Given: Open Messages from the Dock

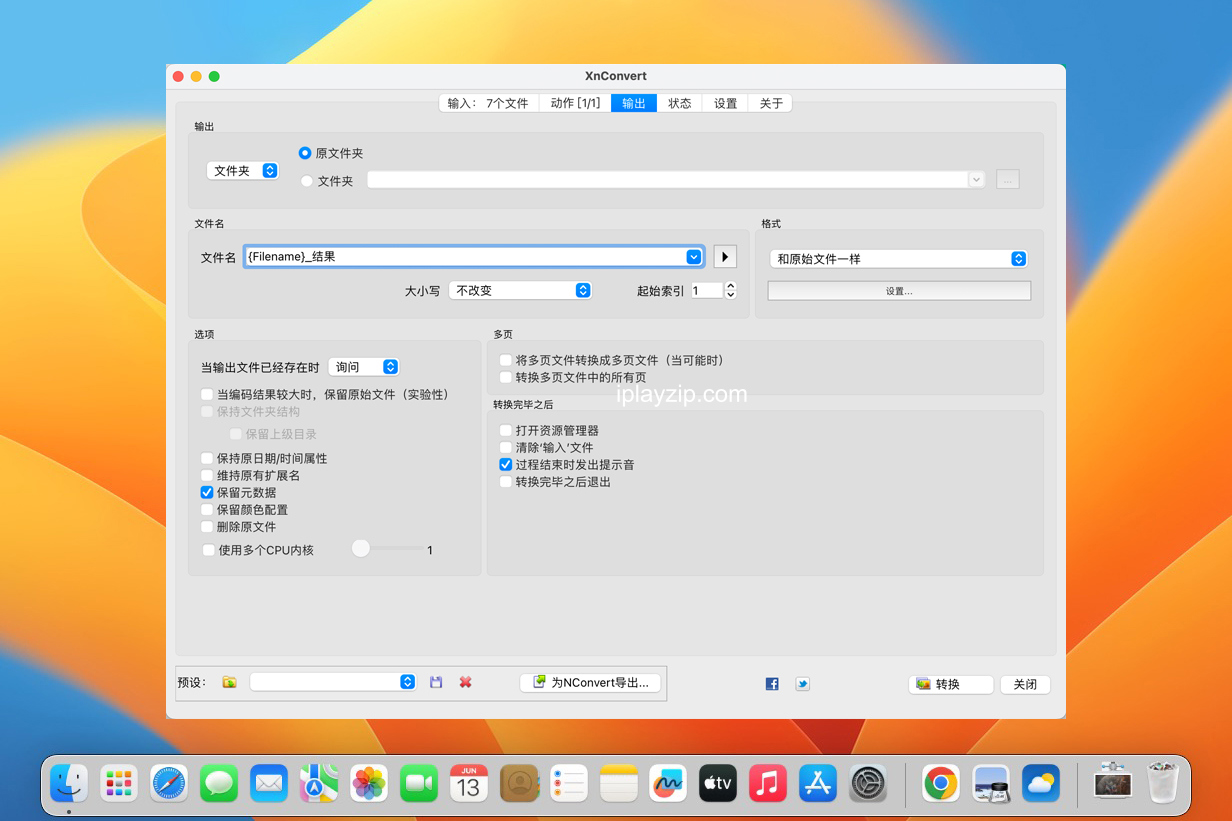Looking at the screenshot, I should click(x=219, y=783).
